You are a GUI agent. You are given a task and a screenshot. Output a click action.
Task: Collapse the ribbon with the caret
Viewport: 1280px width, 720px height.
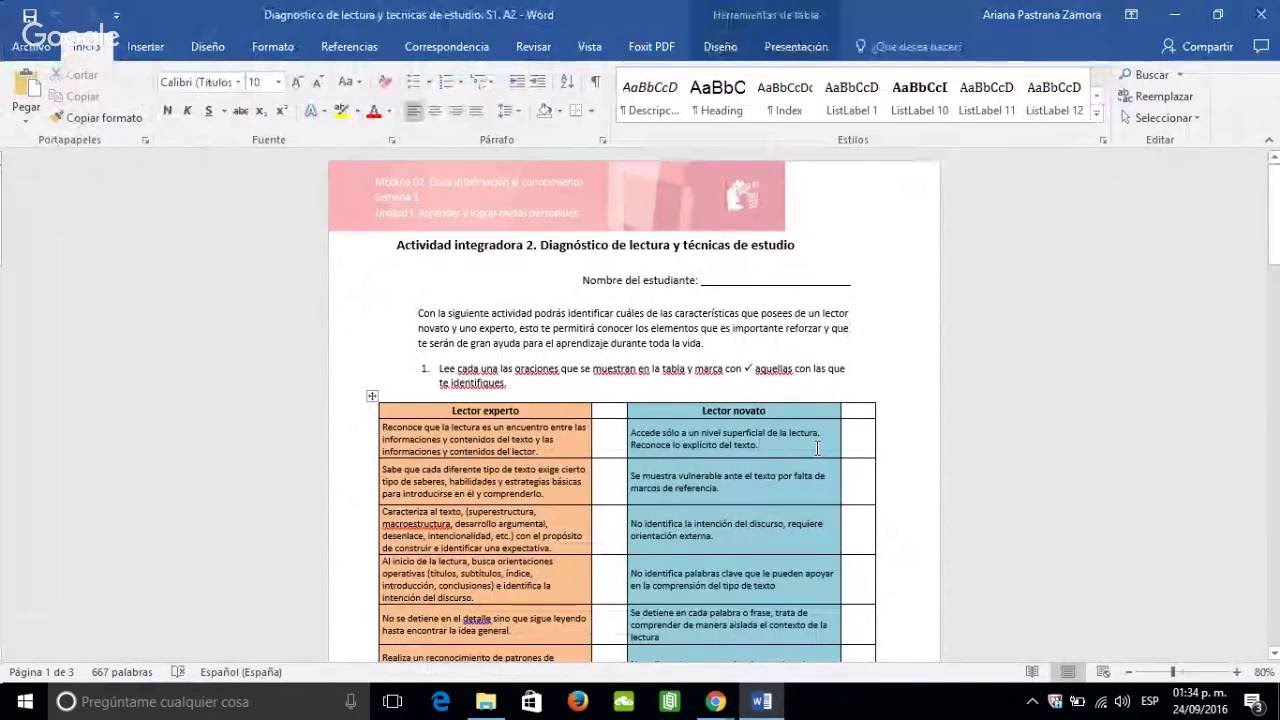pos(1268,140)
